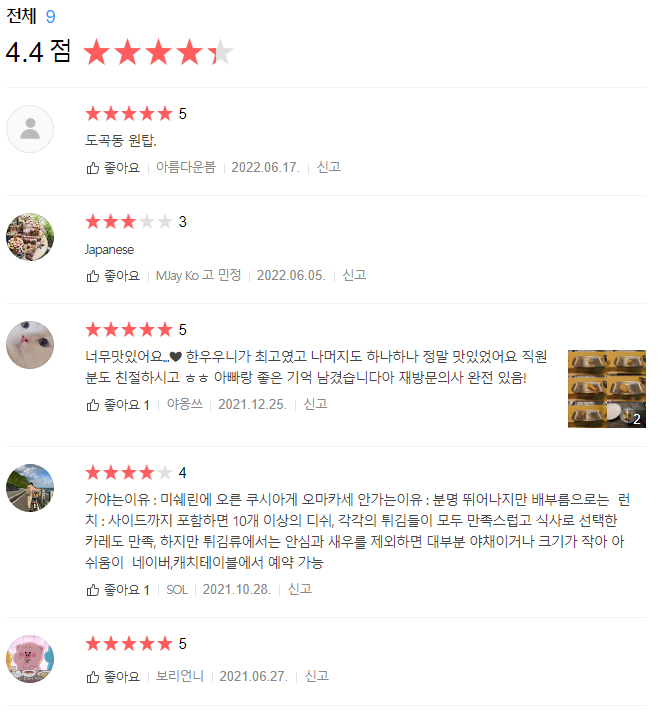
Task: Like 야옹쓰's review with thumbs-up icon
Action: click(118, 405)
